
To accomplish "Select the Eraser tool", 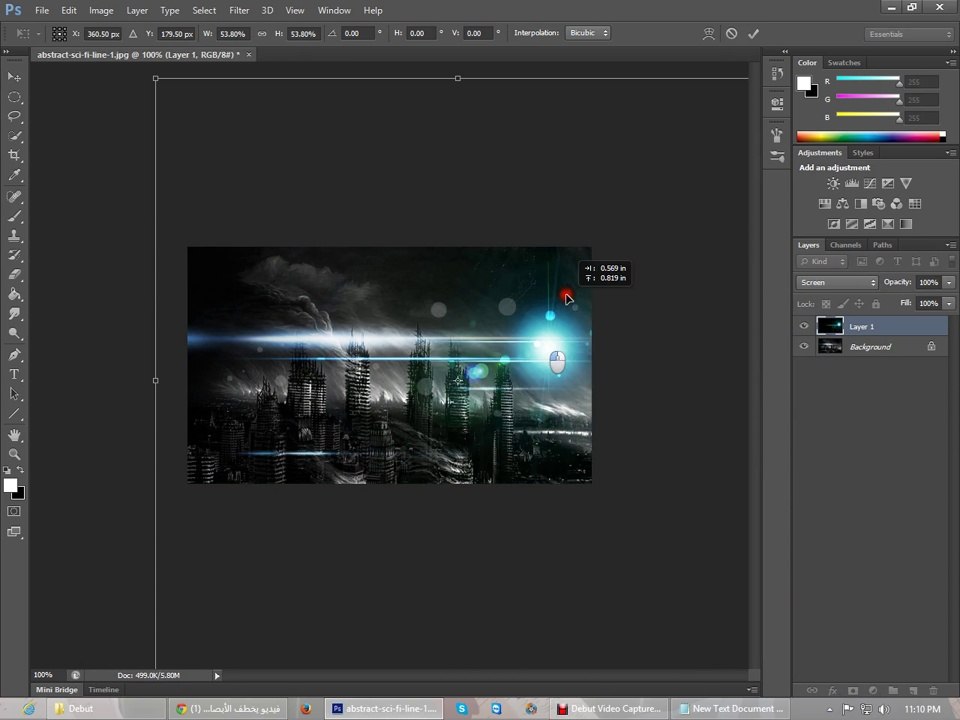I will [14, 275].
